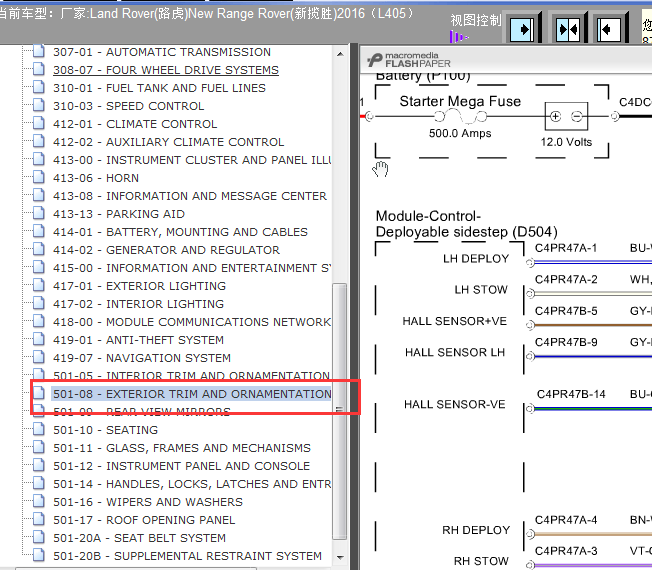
Task: Click the HALL SENSOR+VE pin label
Action: point(454,321)
